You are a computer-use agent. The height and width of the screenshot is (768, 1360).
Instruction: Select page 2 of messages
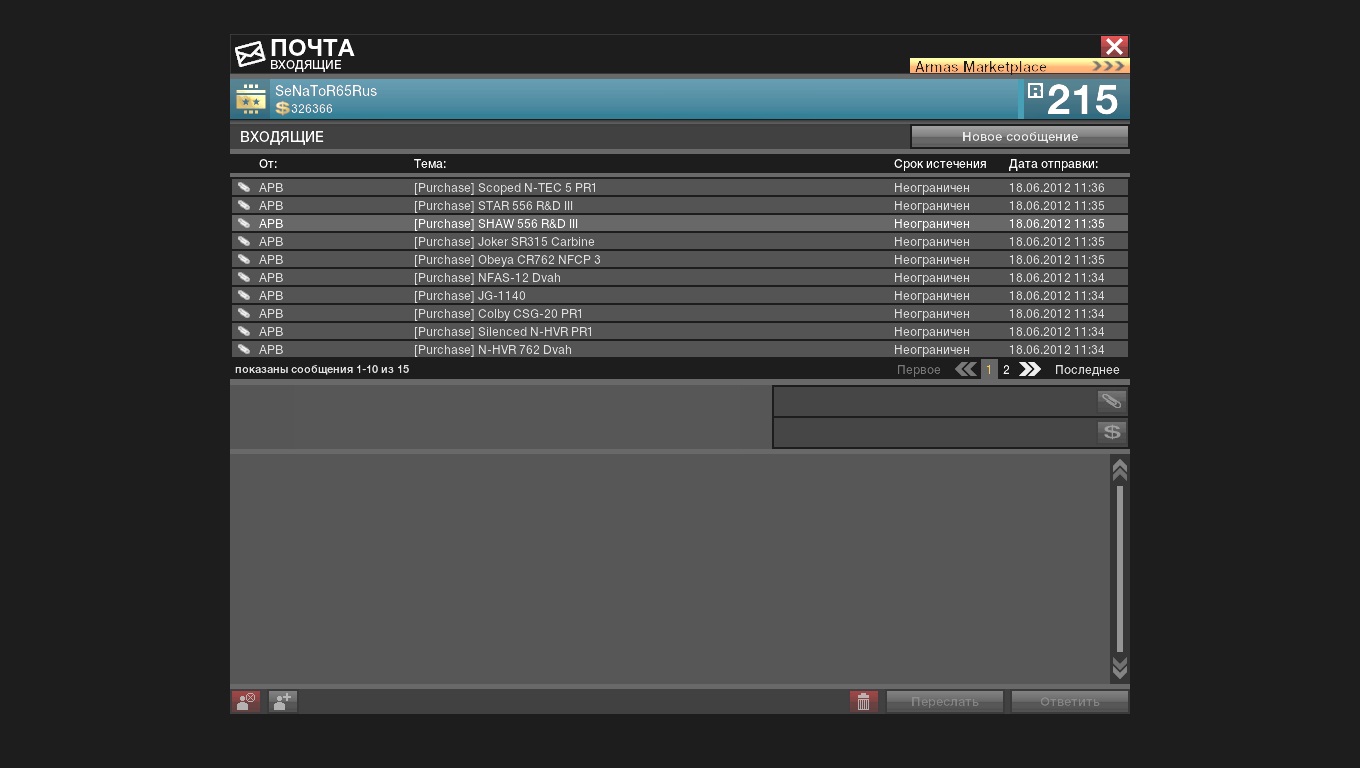pos(1006,370)
